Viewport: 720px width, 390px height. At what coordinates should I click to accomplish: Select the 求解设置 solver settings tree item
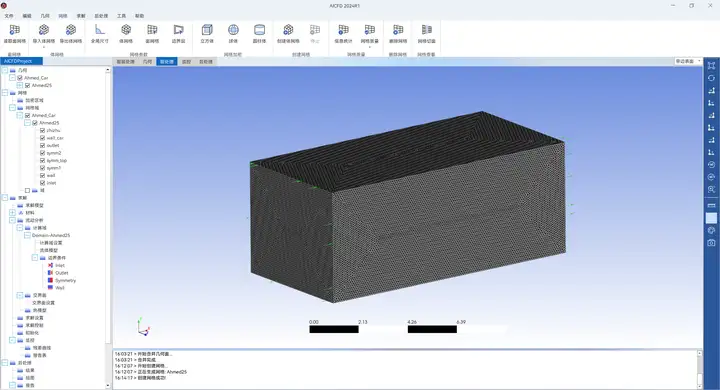tap(34, 318)
